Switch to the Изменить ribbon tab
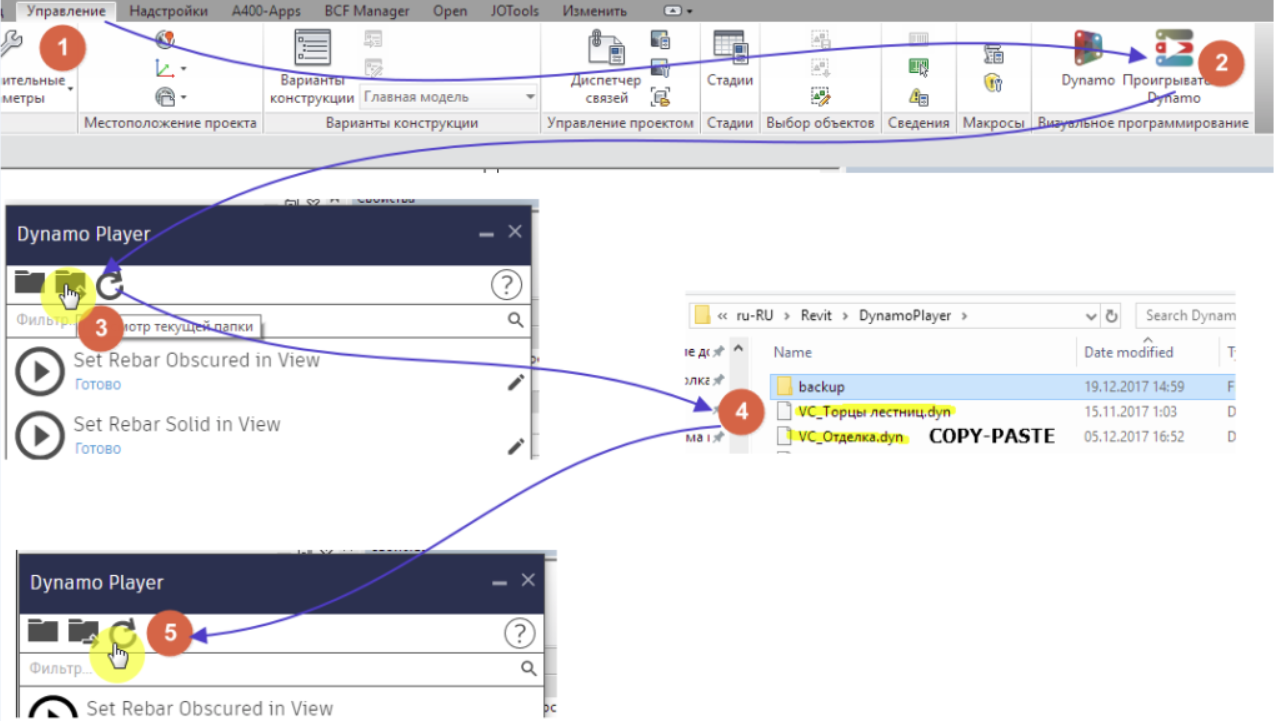The image size is (1274, 721). 594,11
